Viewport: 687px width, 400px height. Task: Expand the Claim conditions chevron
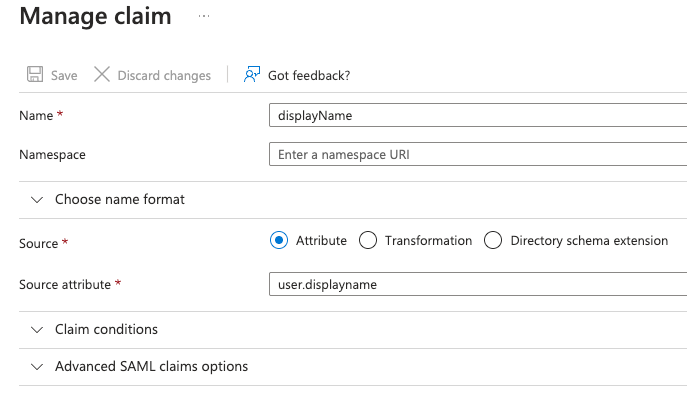[x=37, y=330]
